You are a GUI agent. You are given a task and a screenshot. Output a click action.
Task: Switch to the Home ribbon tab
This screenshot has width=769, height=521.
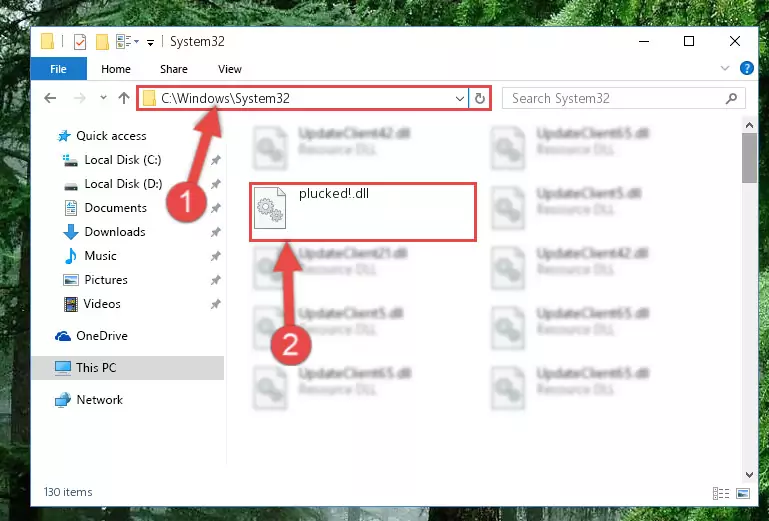click(x=116, y=69)
